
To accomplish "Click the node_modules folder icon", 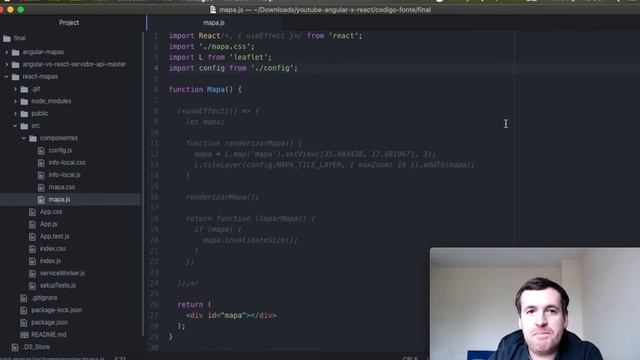I will 24,101.
